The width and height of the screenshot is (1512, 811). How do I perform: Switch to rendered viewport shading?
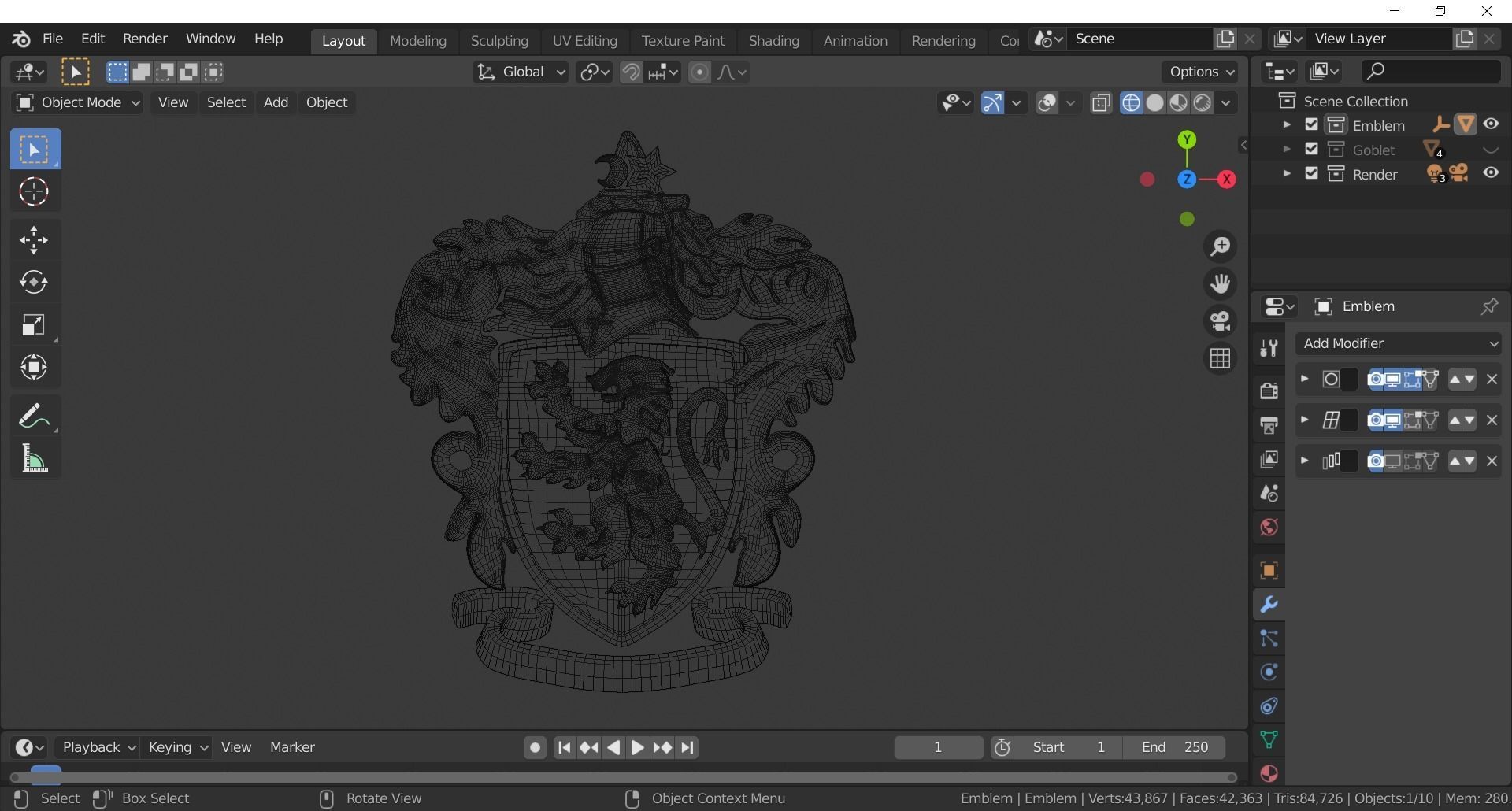tap(1202, 103)
